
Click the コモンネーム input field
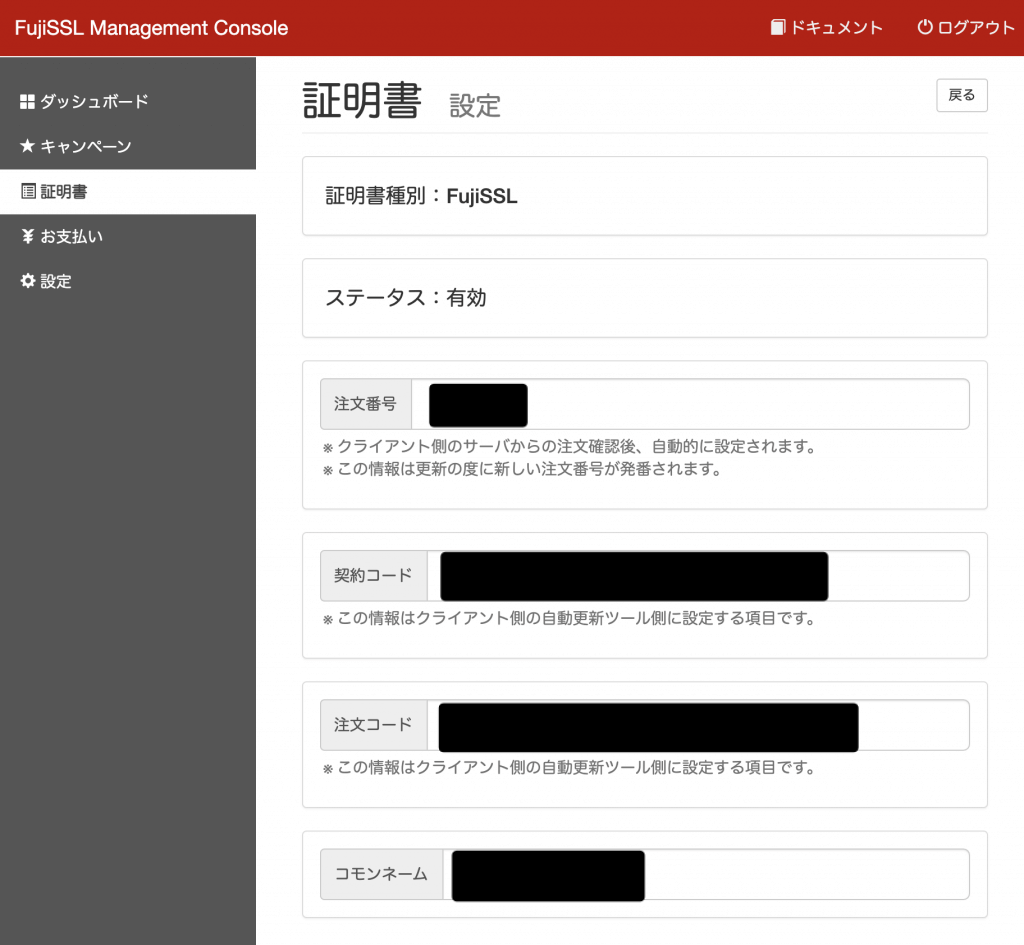point(706,874)
